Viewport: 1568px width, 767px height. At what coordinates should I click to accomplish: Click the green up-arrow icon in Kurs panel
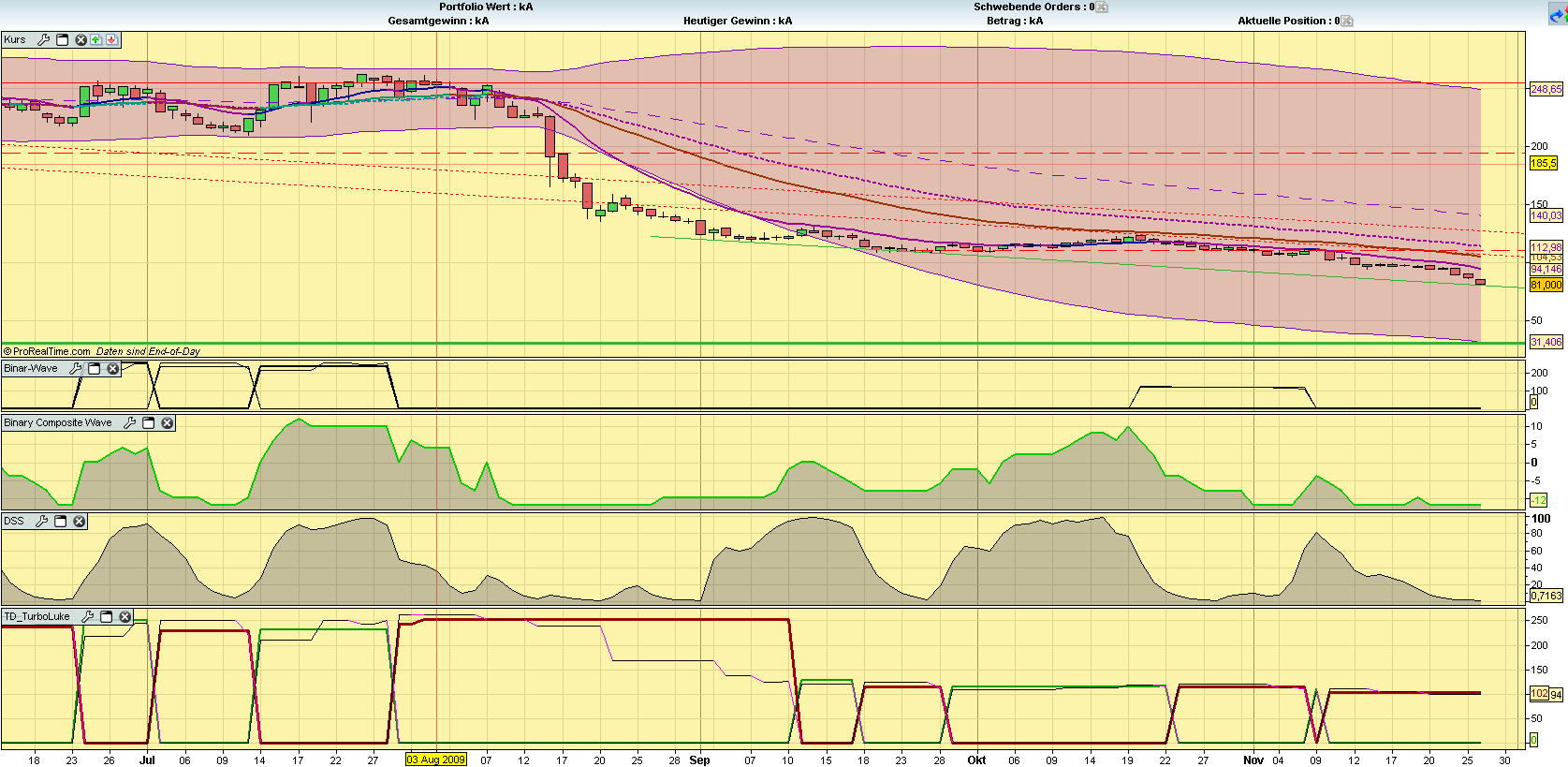96,40
